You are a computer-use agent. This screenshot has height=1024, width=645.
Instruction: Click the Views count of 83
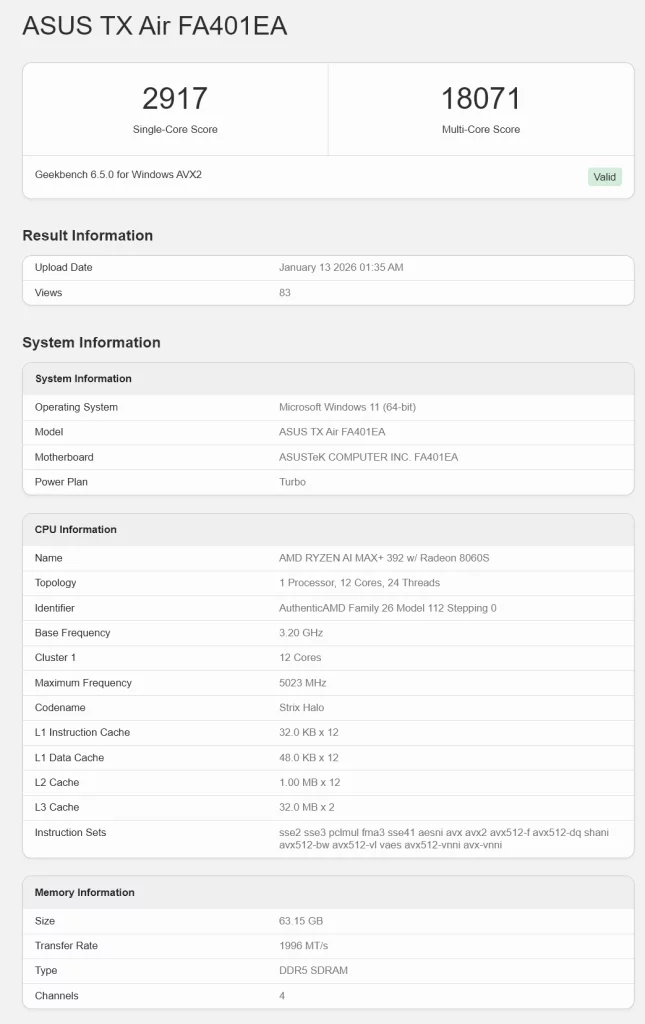click(x=285, y=293)
